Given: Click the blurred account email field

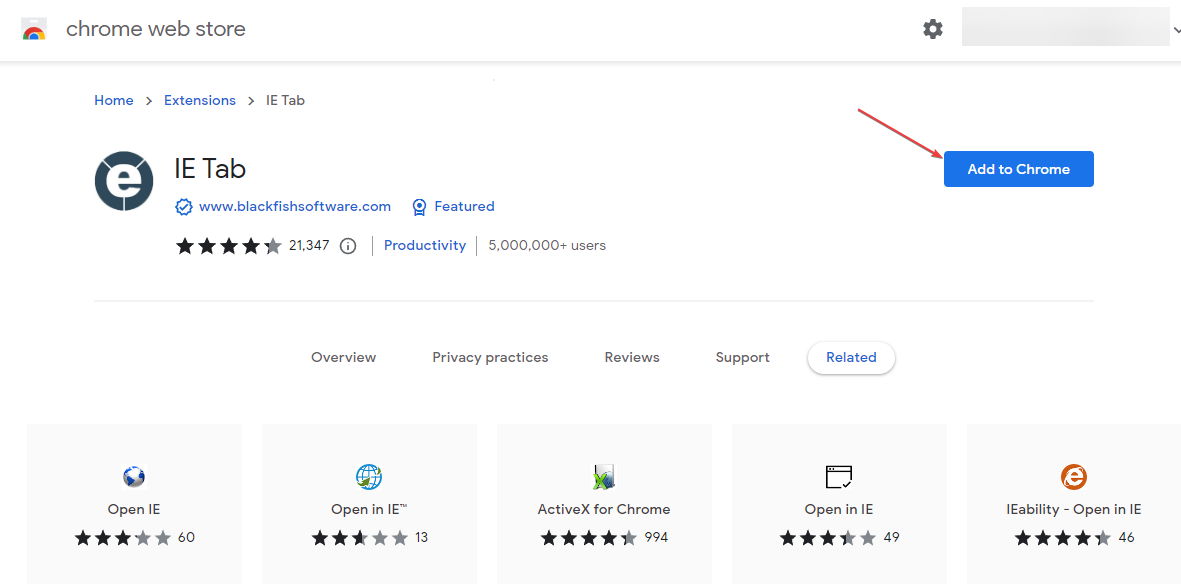Looking at the screenshot, I should click(x=1066, y=27).
